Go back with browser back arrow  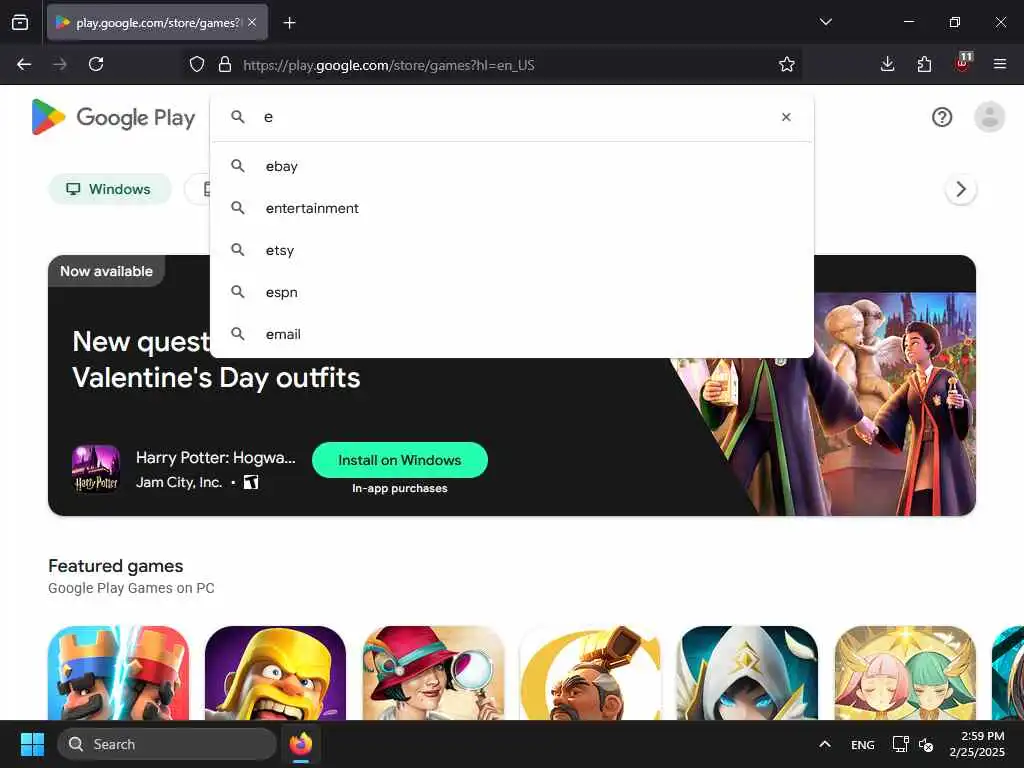24,64
